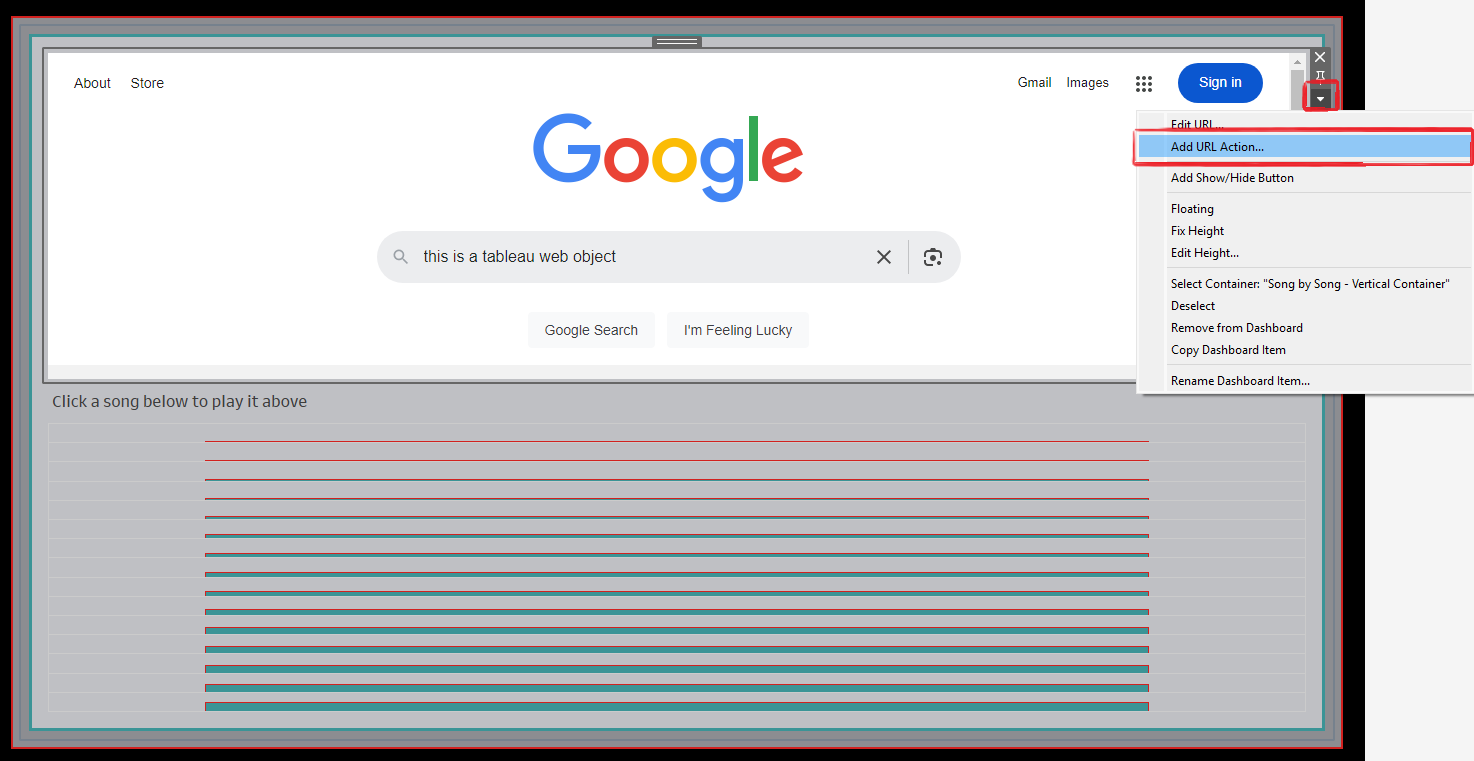Image resolution: width=1474 pixels, height=761 pixels.
Task: Open the web object's More Options dropdown arrow
Action: coord(1321,98)
